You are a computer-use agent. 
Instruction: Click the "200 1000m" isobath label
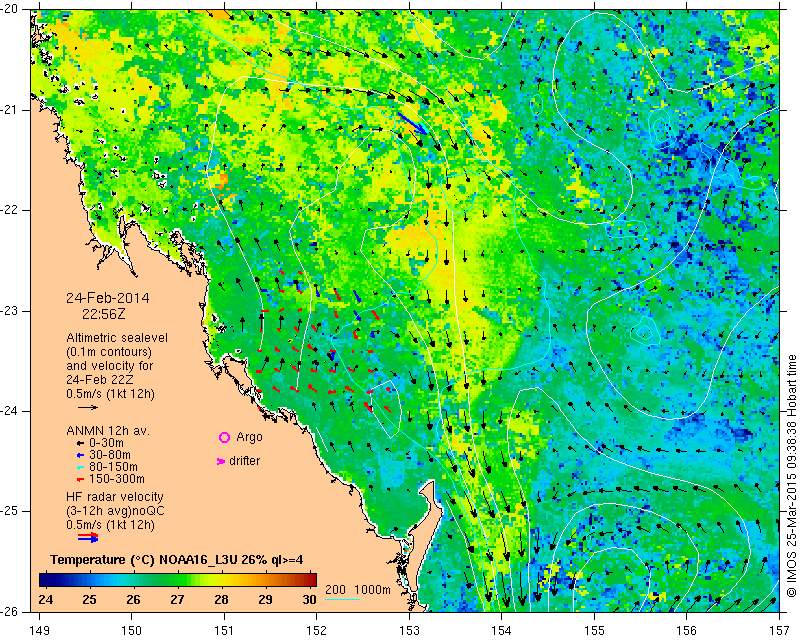click(x=358, y=590)
